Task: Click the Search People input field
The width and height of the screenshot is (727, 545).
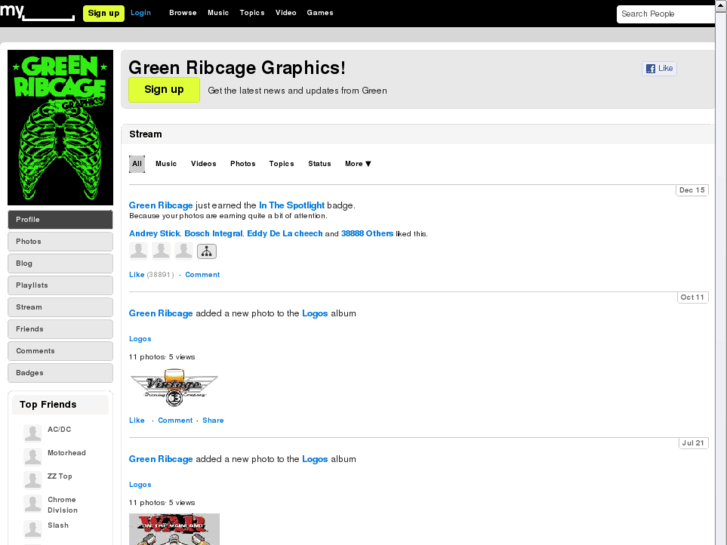Action: click(x=666, y=14)
